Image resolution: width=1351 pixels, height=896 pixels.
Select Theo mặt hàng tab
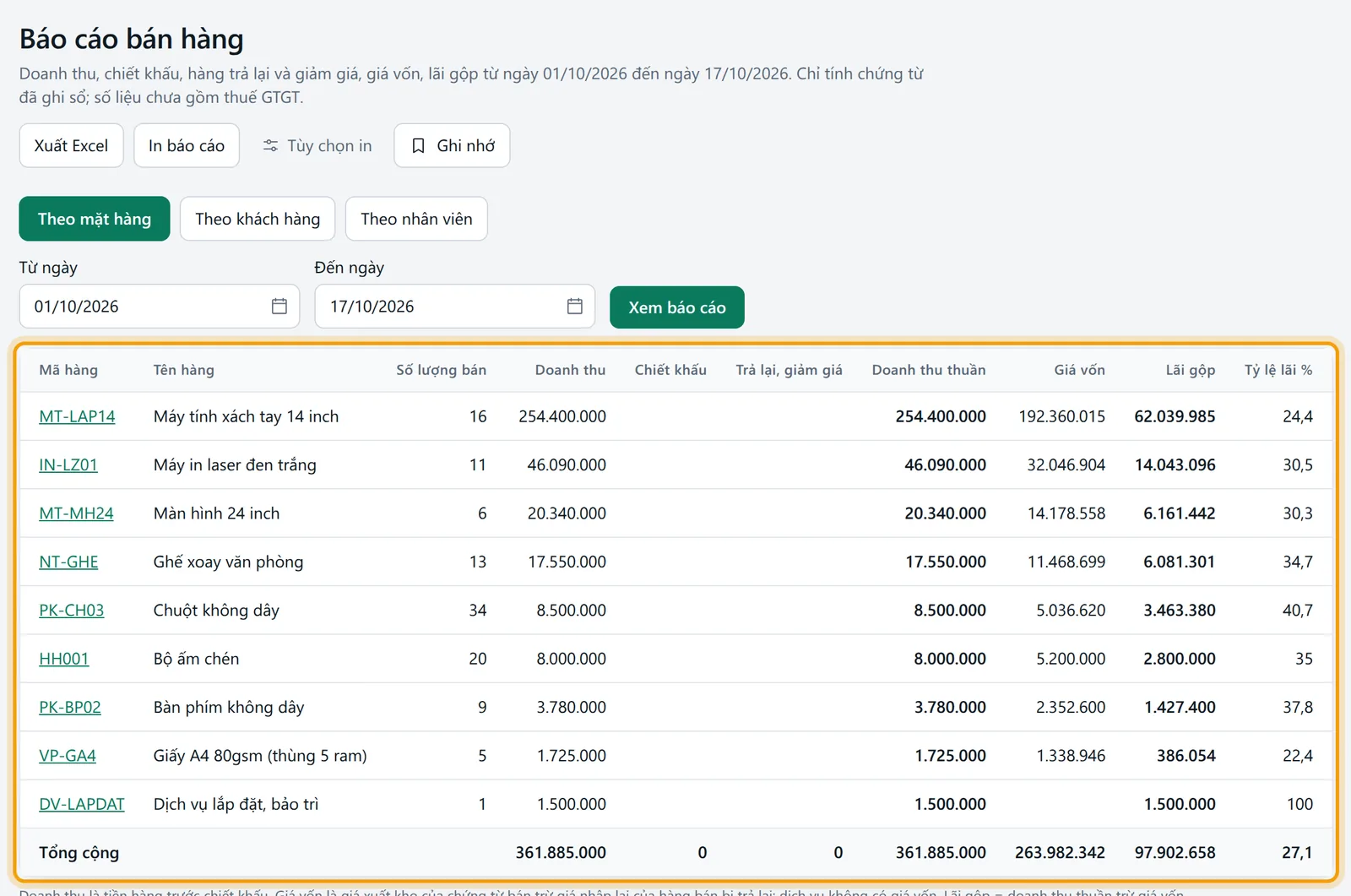coord(95,219)
